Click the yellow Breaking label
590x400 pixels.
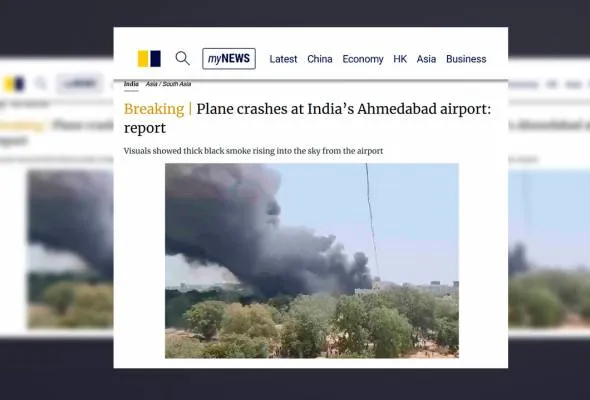tap(154, 109)
